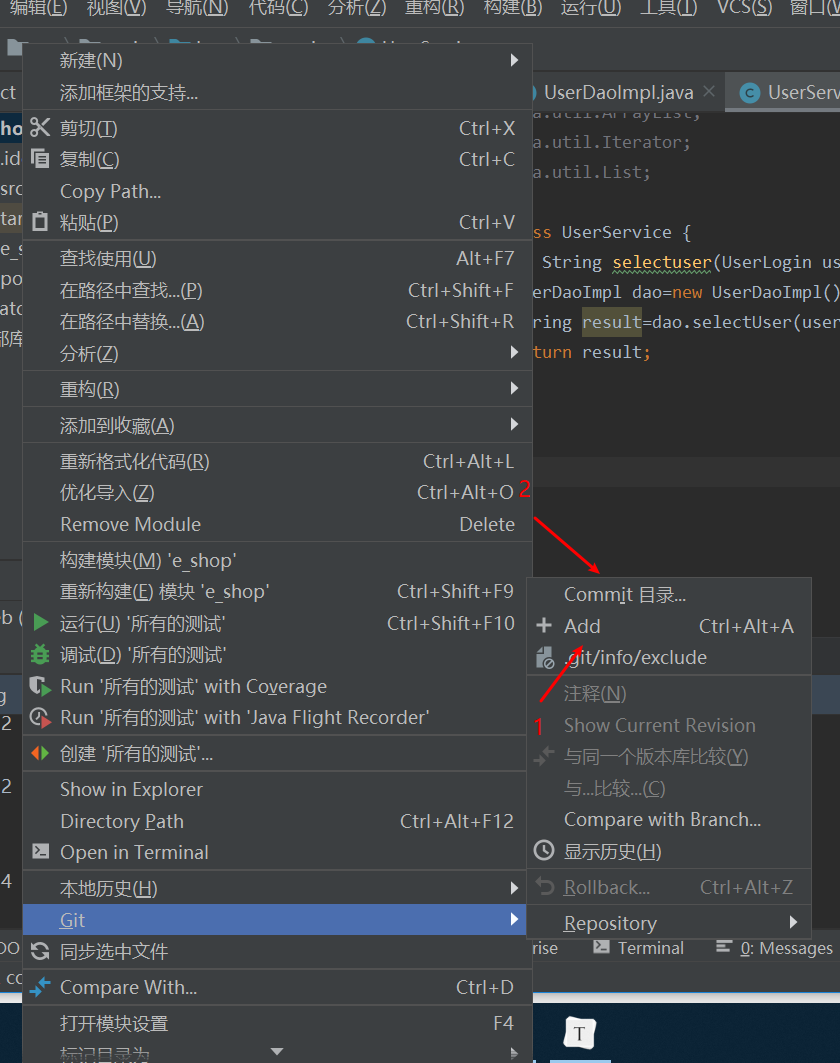Expand the 分析(Z) submenu arrow
Screen dimensions: 840x1063
pyautogui.click(x=515, y=353)
